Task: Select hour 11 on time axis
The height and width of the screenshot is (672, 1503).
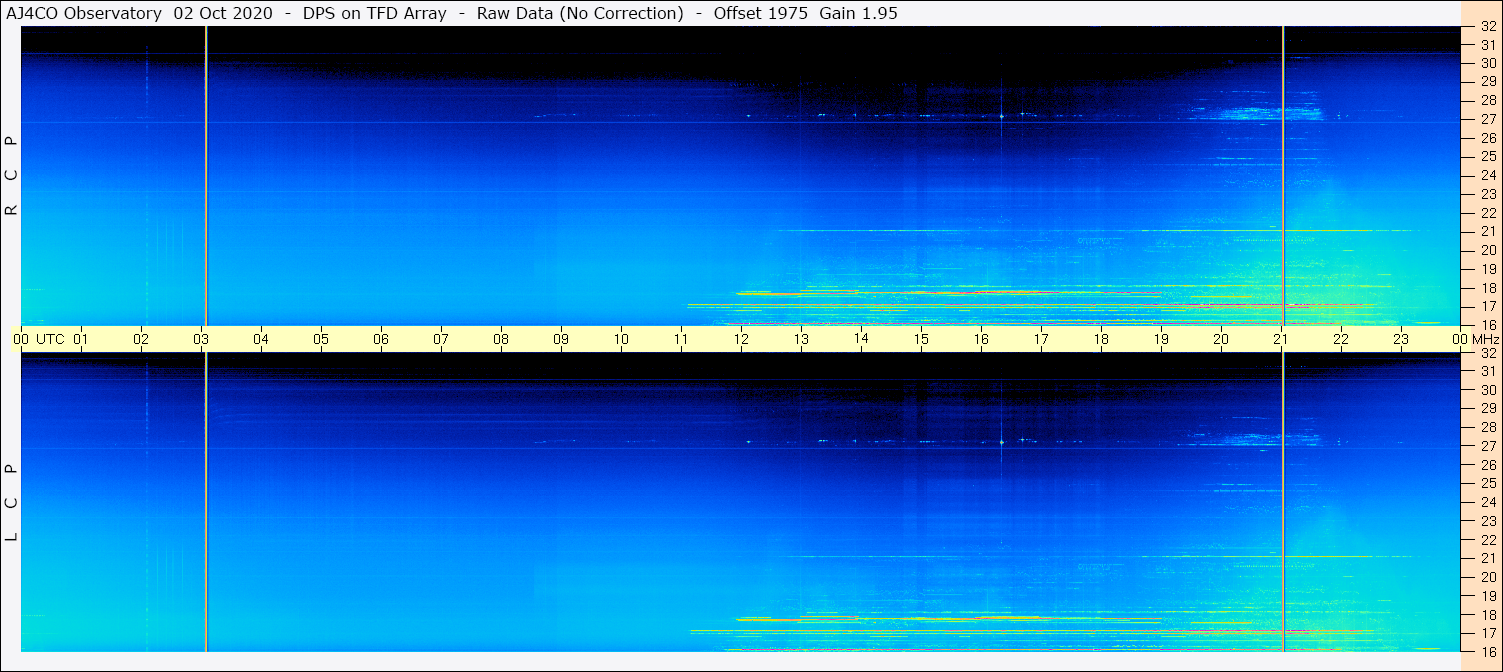Action: tap(681, 339)
